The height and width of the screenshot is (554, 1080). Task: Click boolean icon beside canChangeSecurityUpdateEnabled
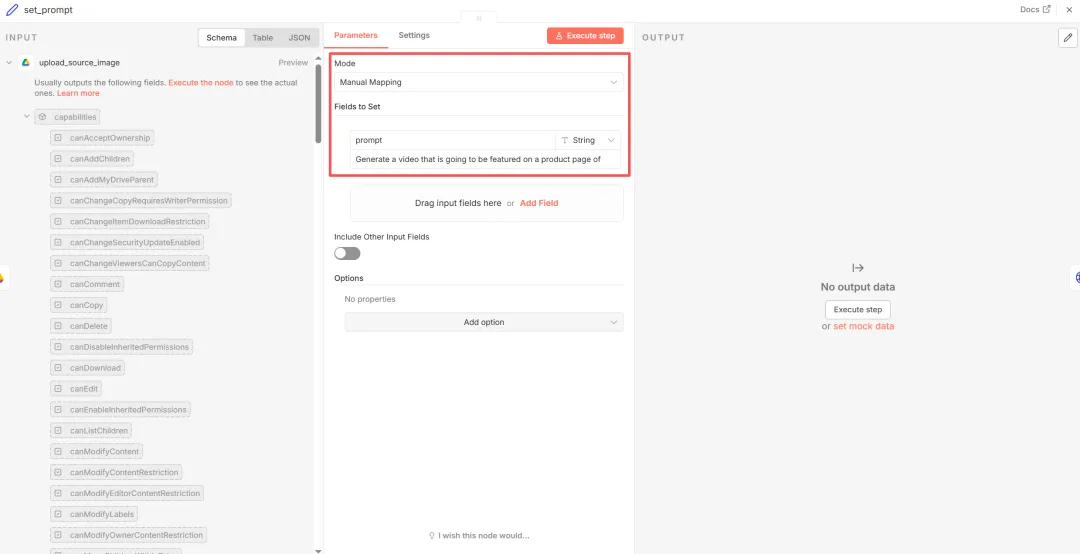[x=58, y=243]
